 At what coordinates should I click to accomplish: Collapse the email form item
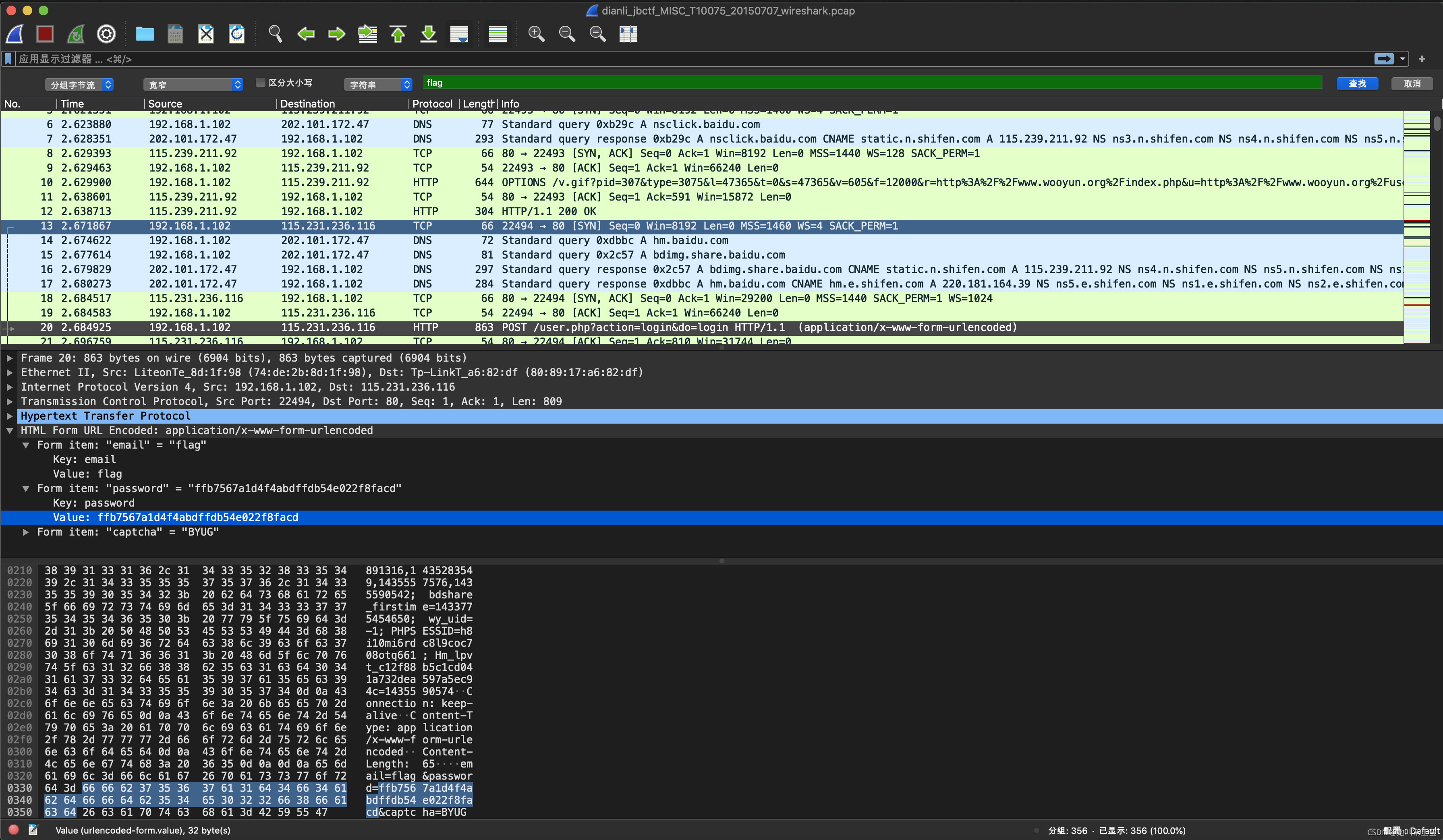[26, 445]
